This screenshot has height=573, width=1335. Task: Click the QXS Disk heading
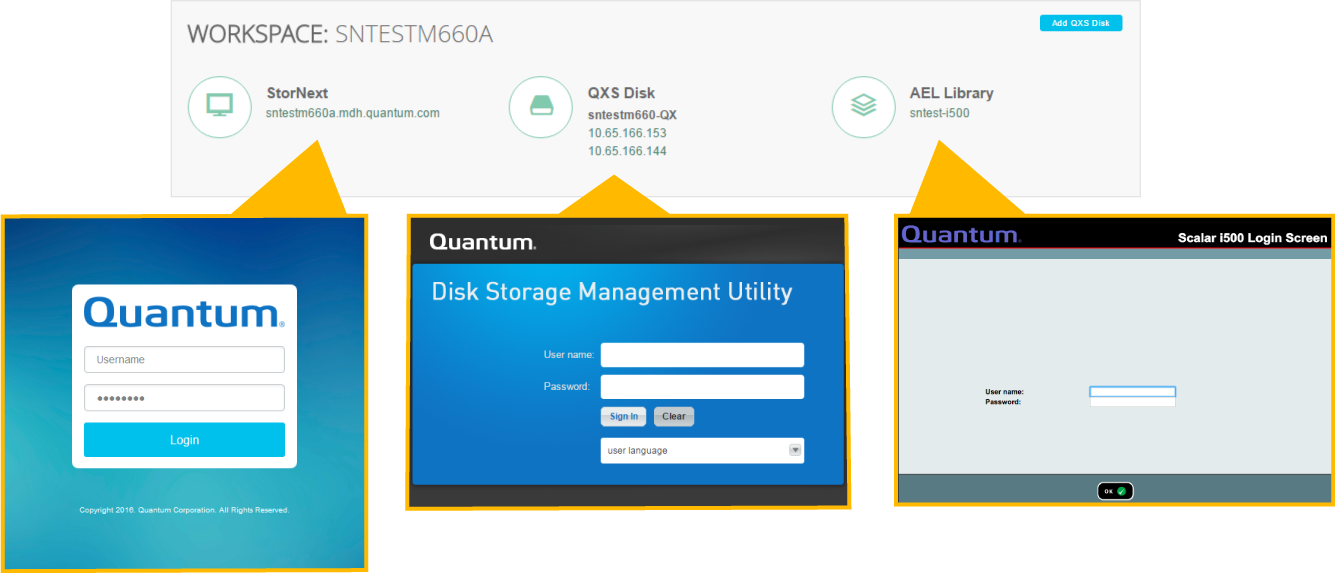point(621,93)
